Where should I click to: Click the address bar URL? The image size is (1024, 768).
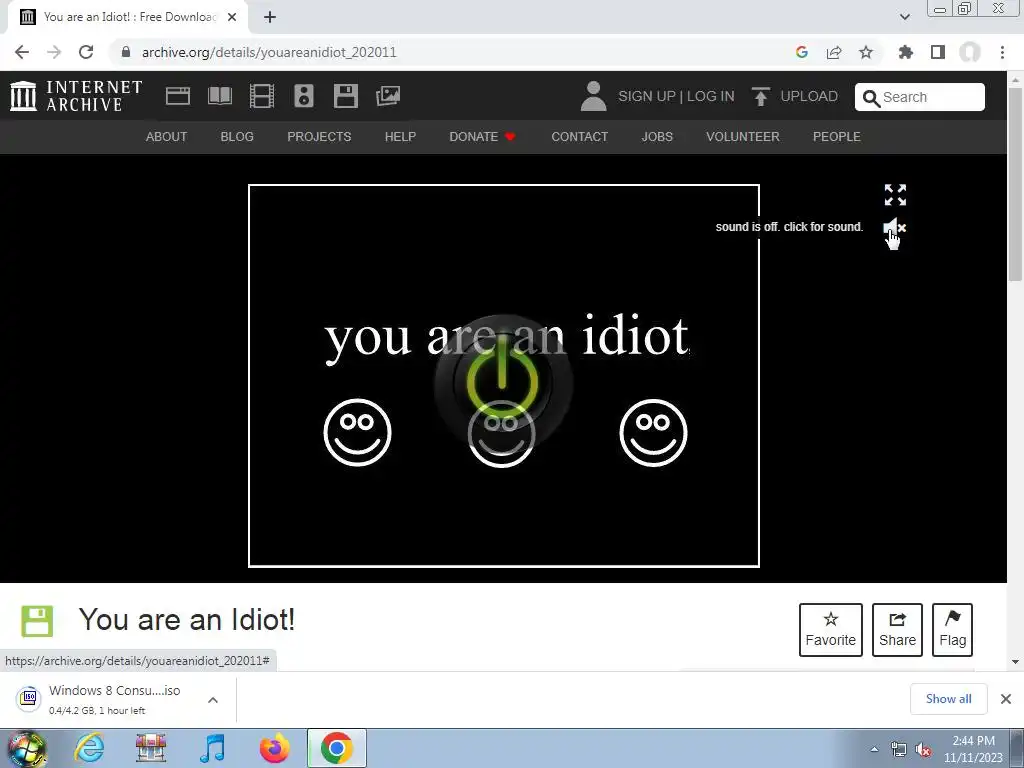pos(269,52)
